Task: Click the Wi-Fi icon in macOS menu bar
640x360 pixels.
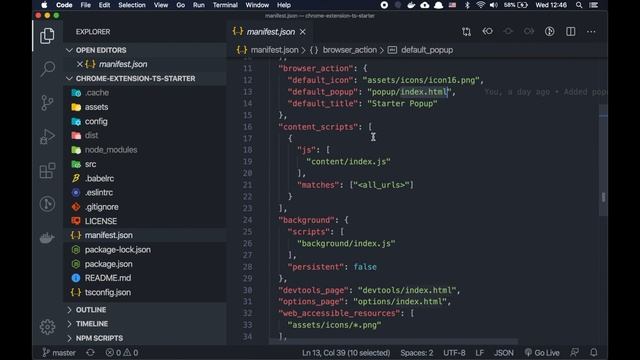Action: point(480,5)
